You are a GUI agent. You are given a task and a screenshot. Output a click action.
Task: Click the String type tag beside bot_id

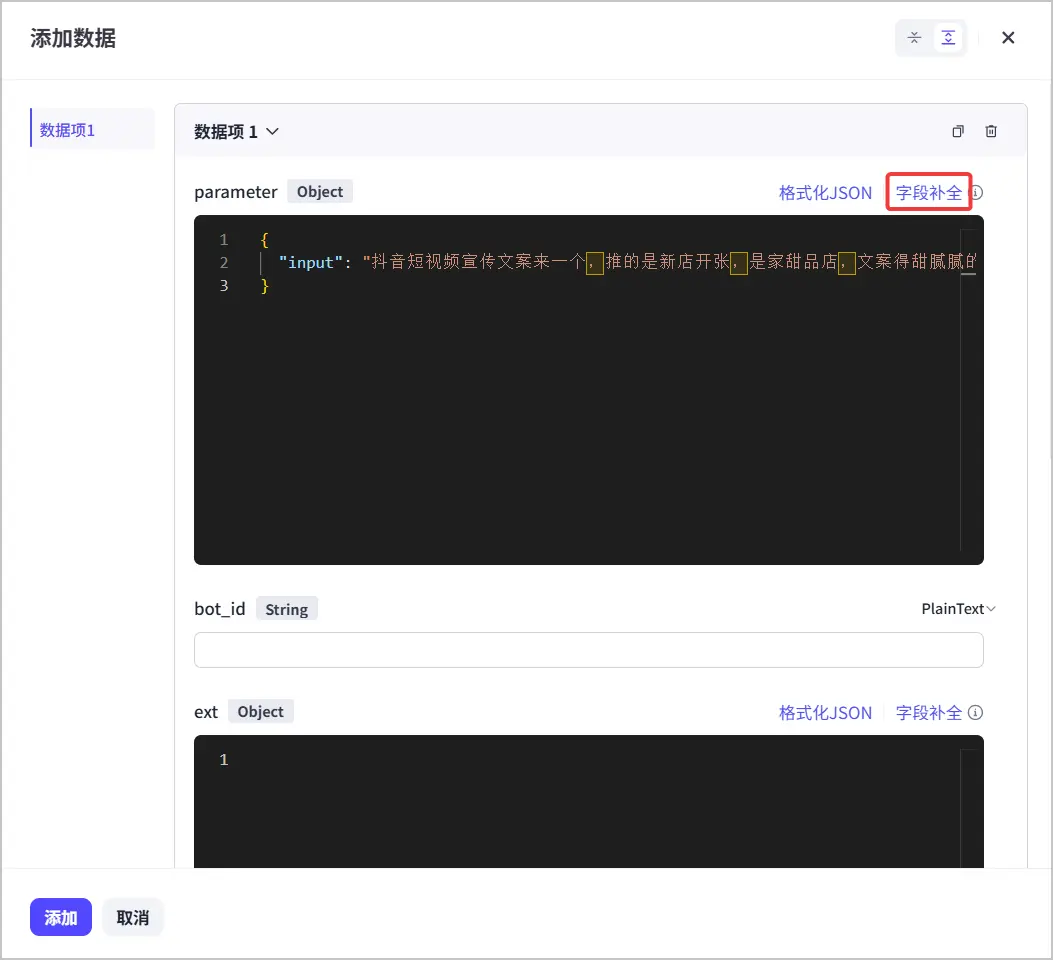point(286,609)
